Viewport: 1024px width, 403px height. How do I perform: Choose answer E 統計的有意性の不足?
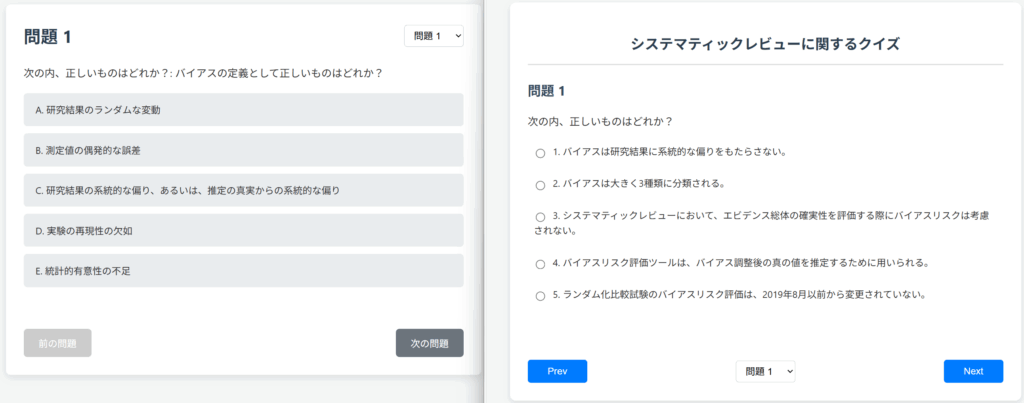tap(244, 270)
